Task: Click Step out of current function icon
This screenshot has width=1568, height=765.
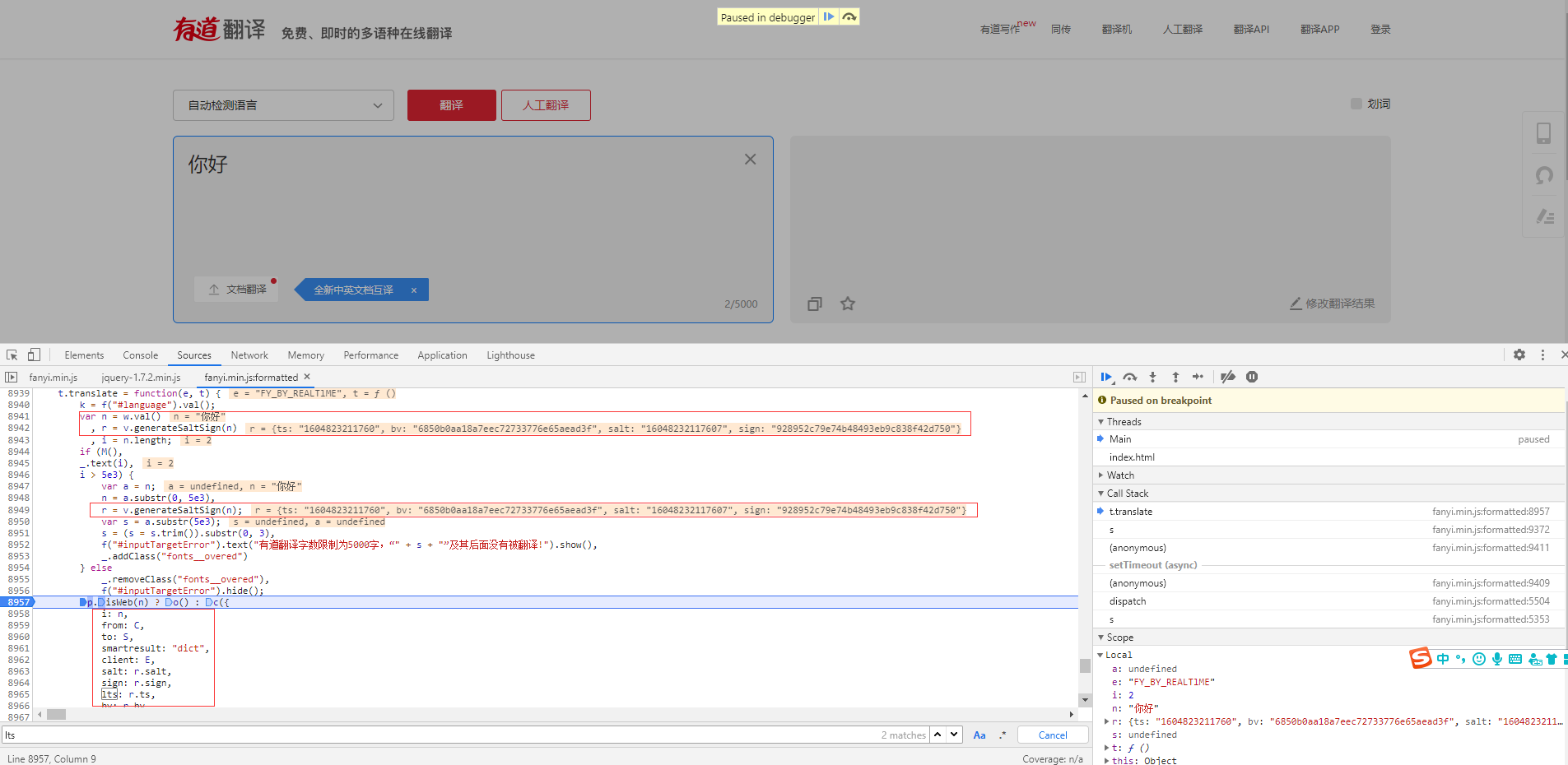Action: pos(1175,377)
